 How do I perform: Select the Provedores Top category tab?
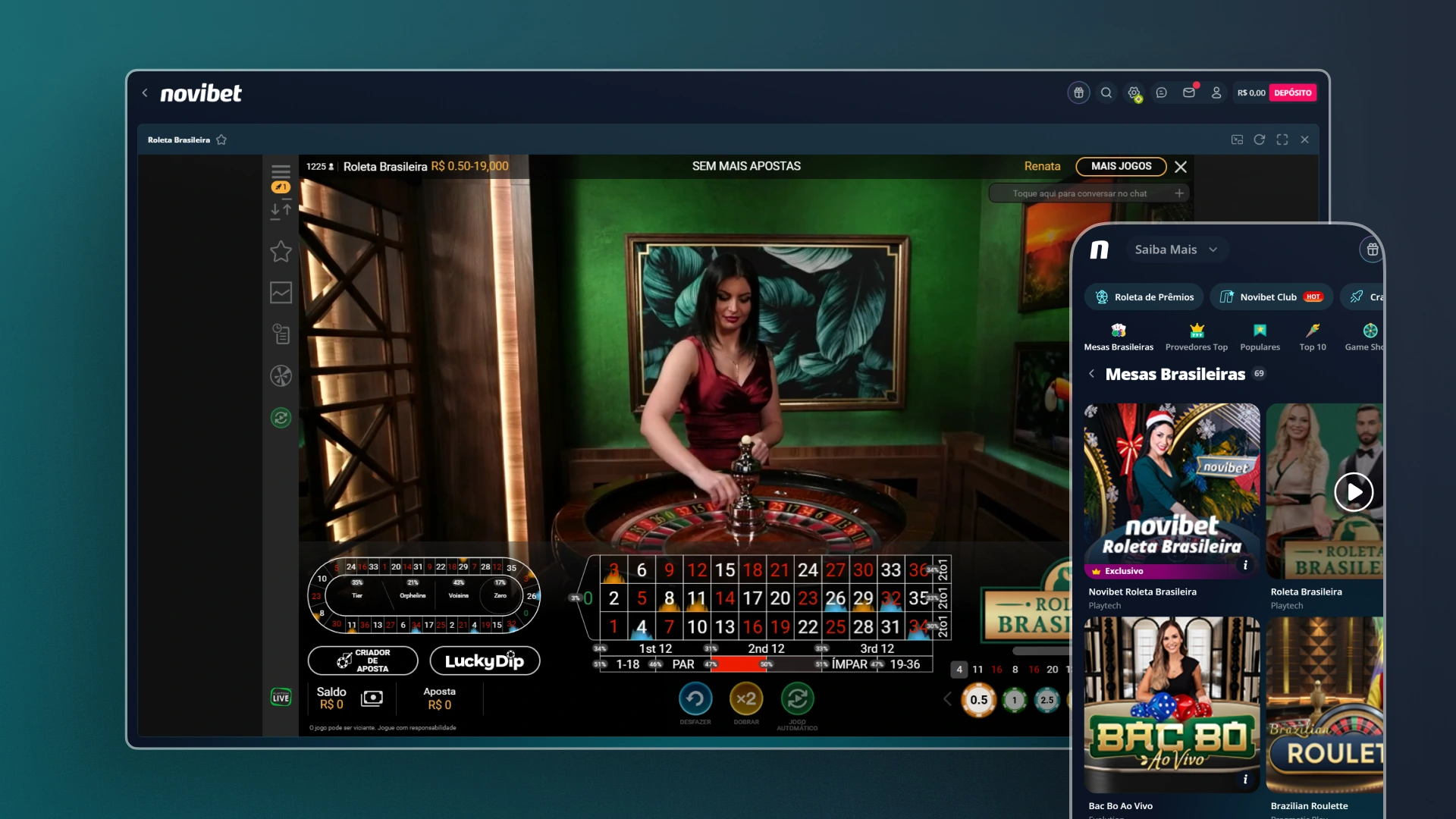click(1197, 337)
